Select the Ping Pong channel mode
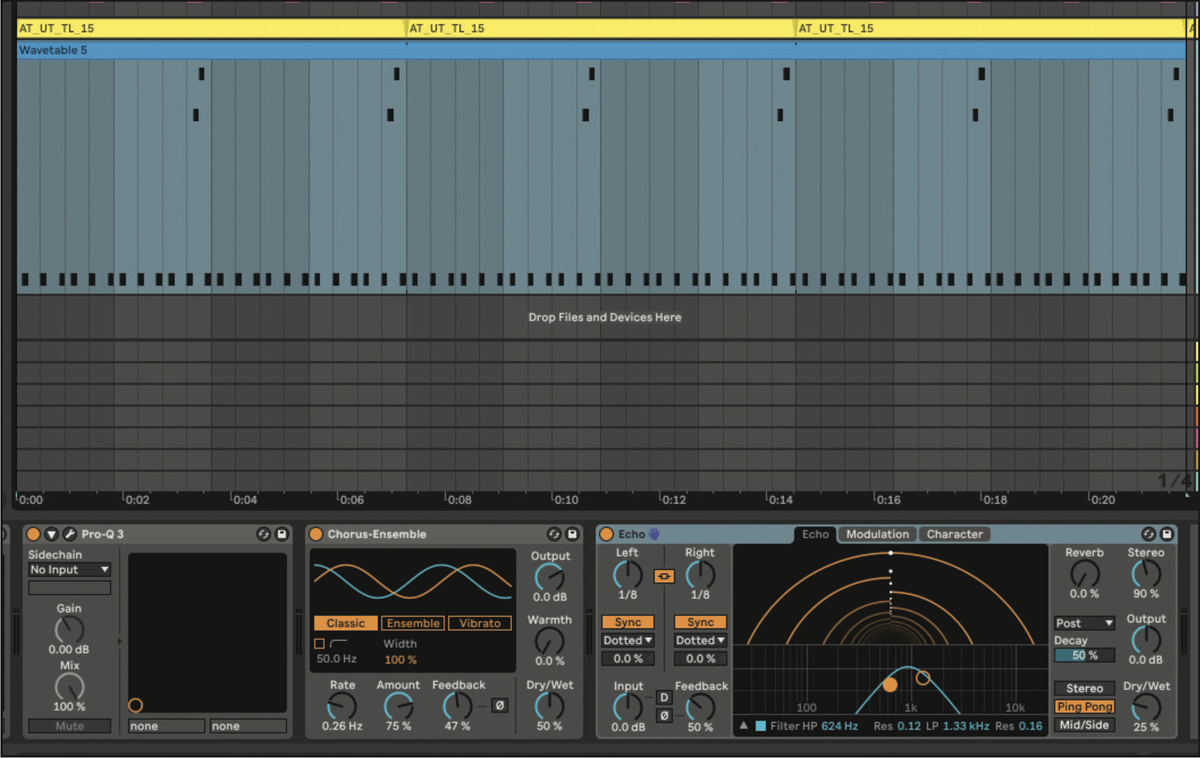Image resolution: width=1200 pixels, height=758 pixels. [x=1084, y=707]
